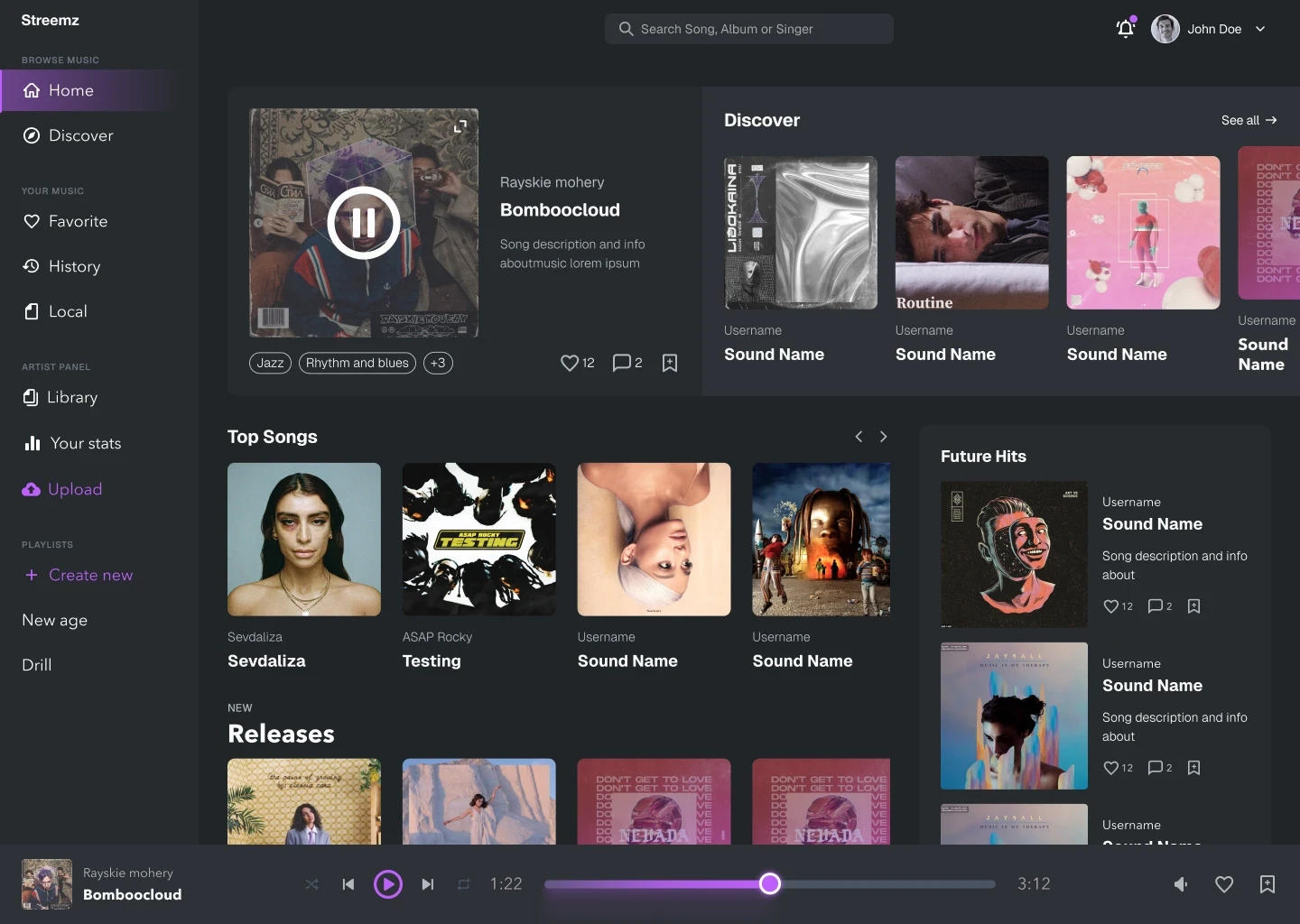This screenshot has height=924, width=1300.
Task: Expand the featured album artwork
Action: (x=460, y=126)
